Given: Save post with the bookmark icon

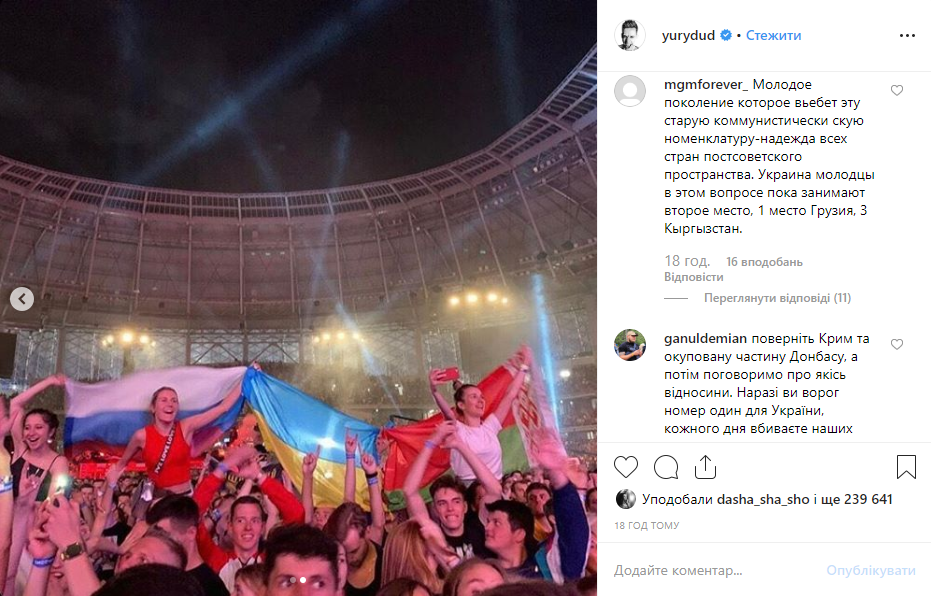Looking at the screenshot, I should tap(906, 467).
